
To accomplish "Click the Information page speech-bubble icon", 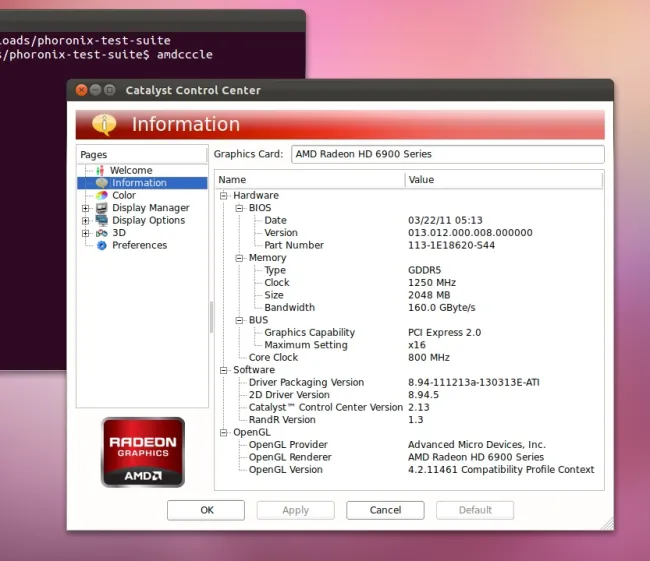I will 102,183.
